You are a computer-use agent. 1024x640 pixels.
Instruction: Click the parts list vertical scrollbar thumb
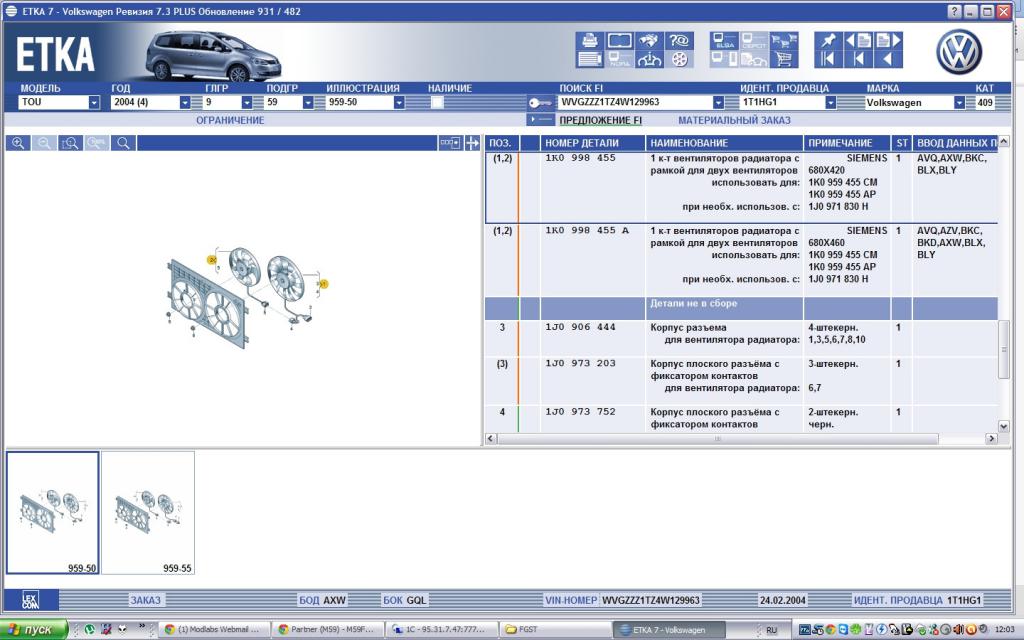coord(1004,349)
